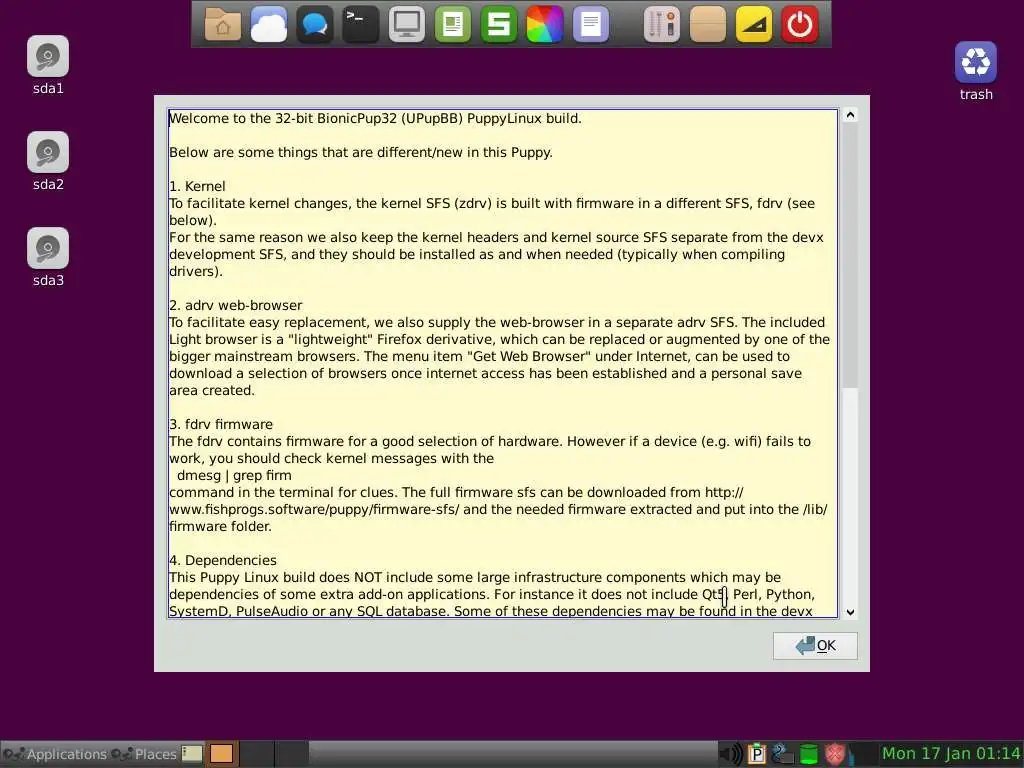1024x768 pixels.
Task: Click the first desktop pager box in taskbar
Action: click(191, 754)
